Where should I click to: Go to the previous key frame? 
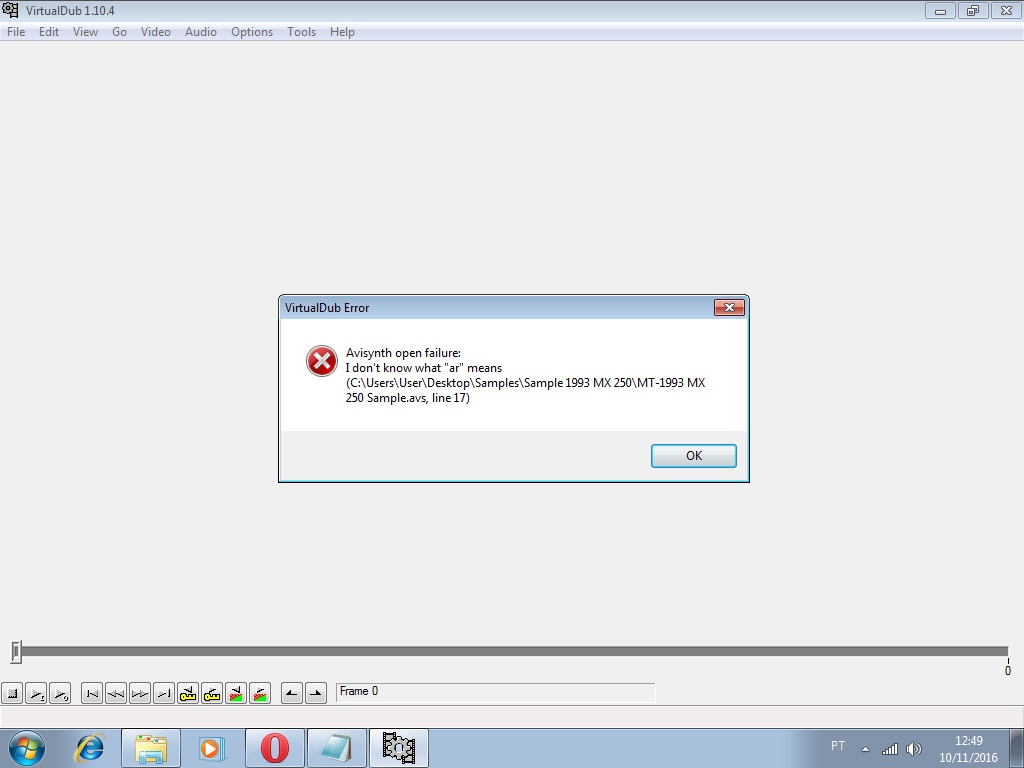click(x=188, y=693)
